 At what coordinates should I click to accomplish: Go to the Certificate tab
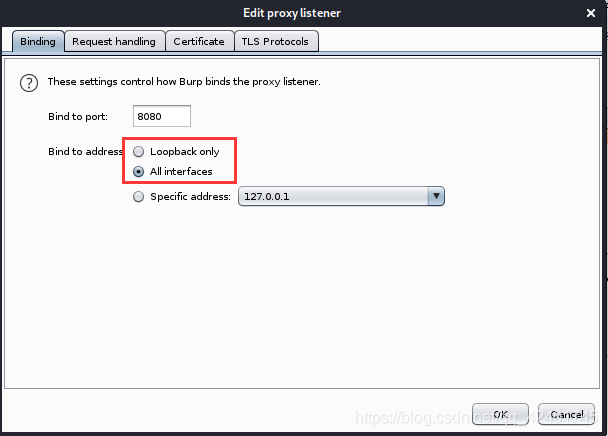(199, 41)
